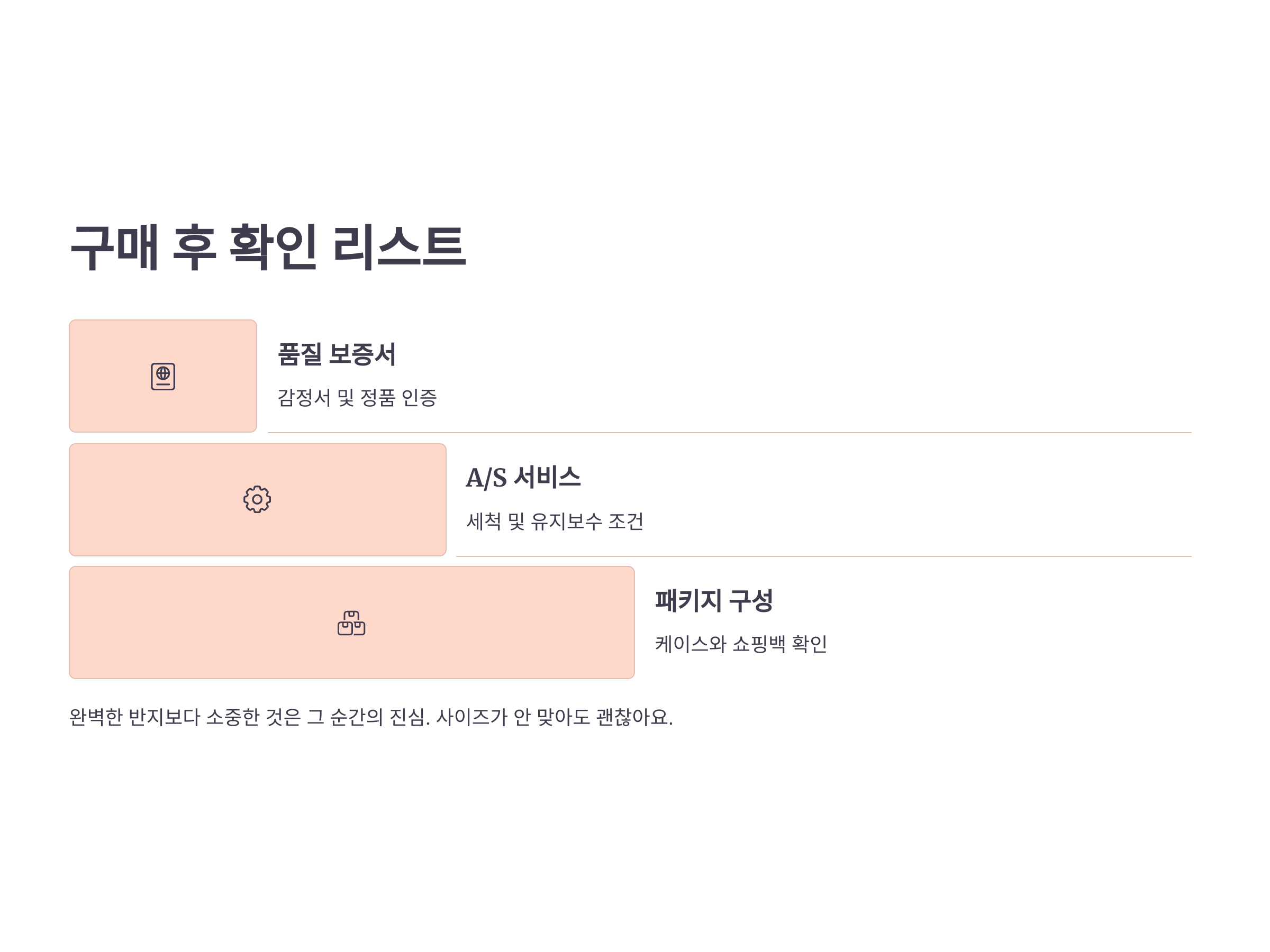Click the 감정서 및 정품 인증 description
The image size is (1270, 952).
pyautogui.click(x=357, y=398)
